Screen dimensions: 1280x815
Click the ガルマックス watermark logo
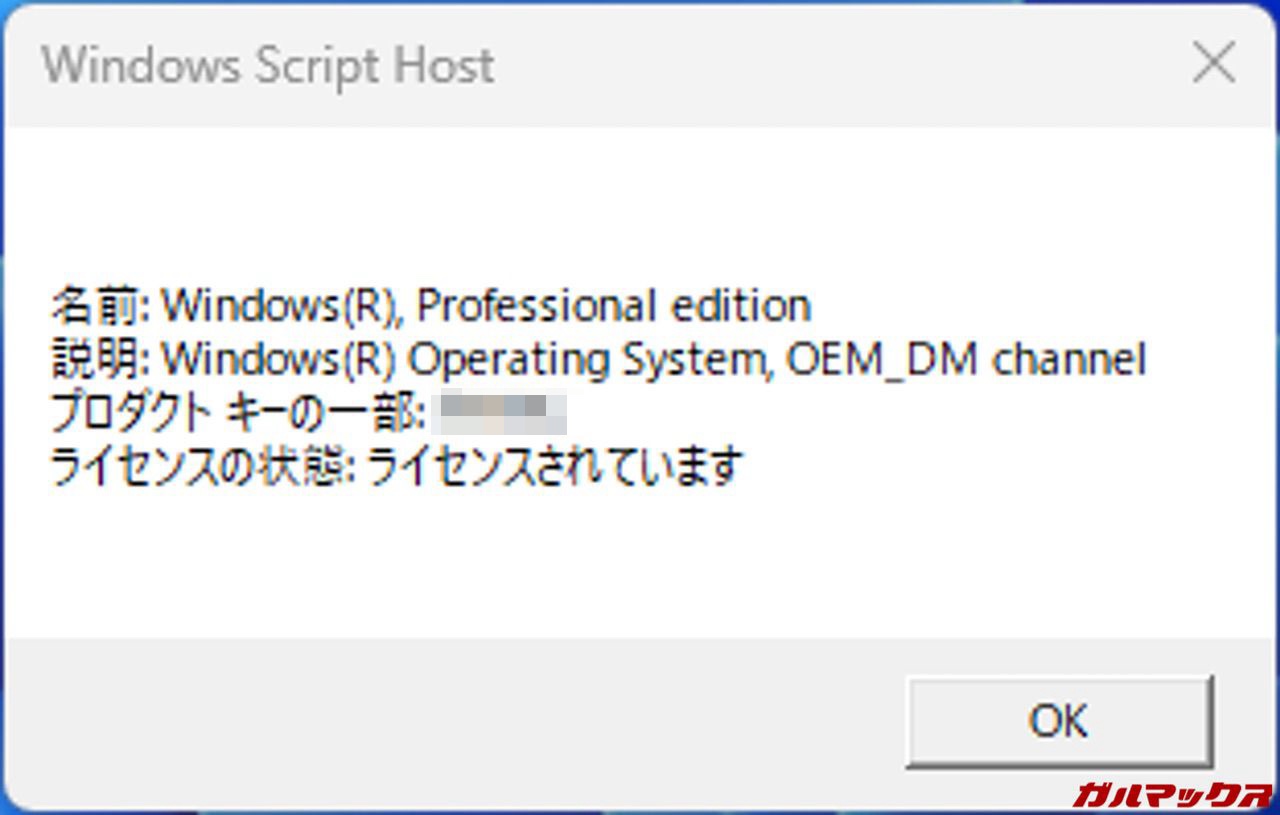tap(1171, 795)
